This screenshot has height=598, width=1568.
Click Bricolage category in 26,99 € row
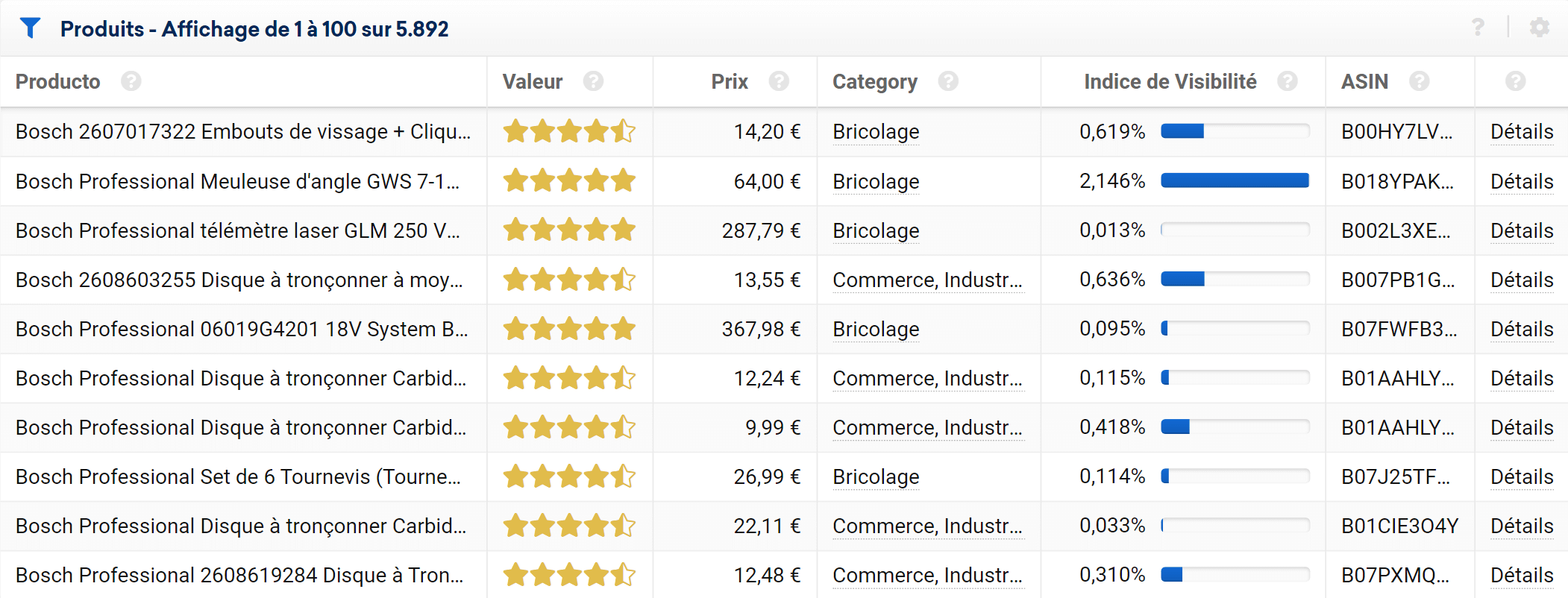click(876, 476)
